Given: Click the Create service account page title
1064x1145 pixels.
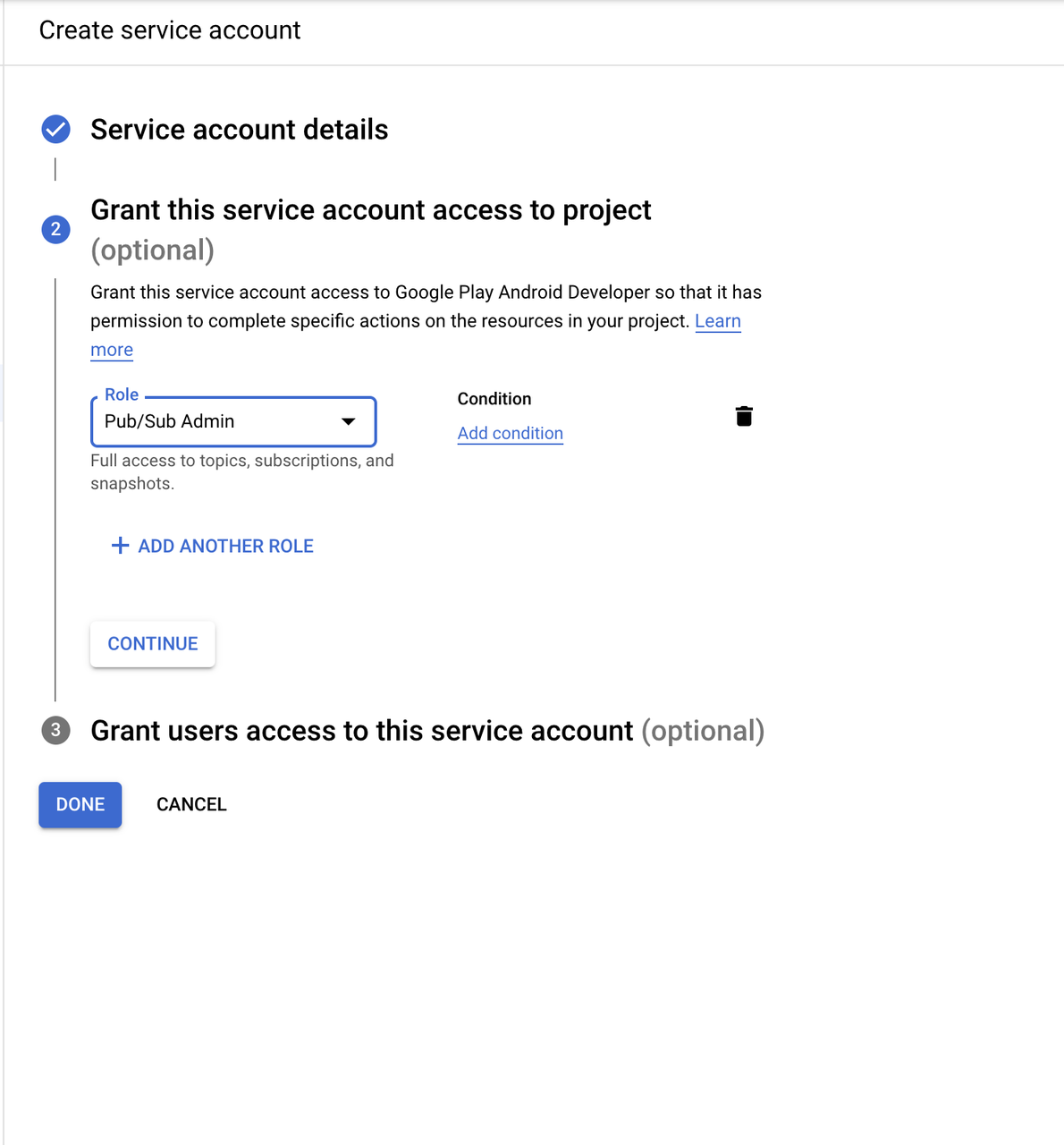Looking at the screenshot, I should [x=170, y=30].
